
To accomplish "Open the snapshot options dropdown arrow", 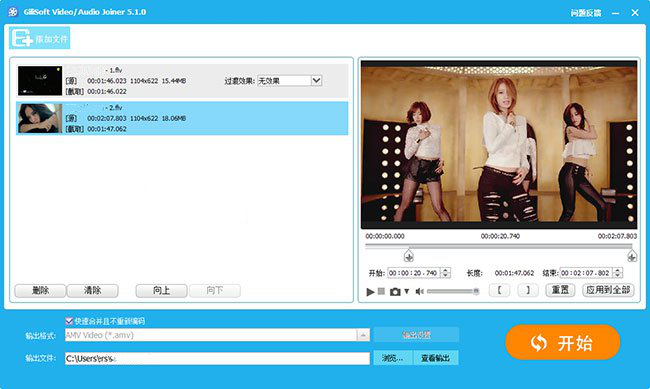I will [x=407, y=292].
